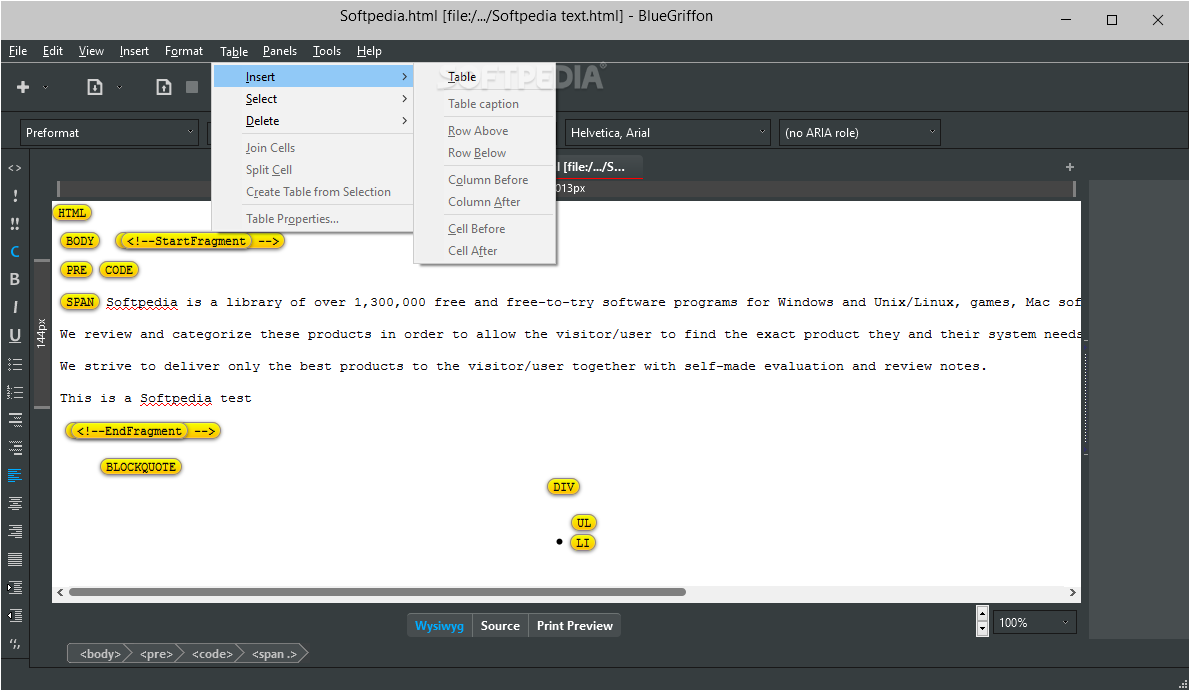The width and height of the screenshot is (1190, 691).
Task: Choose Table caption in the submenu
Action: point(485,104)
